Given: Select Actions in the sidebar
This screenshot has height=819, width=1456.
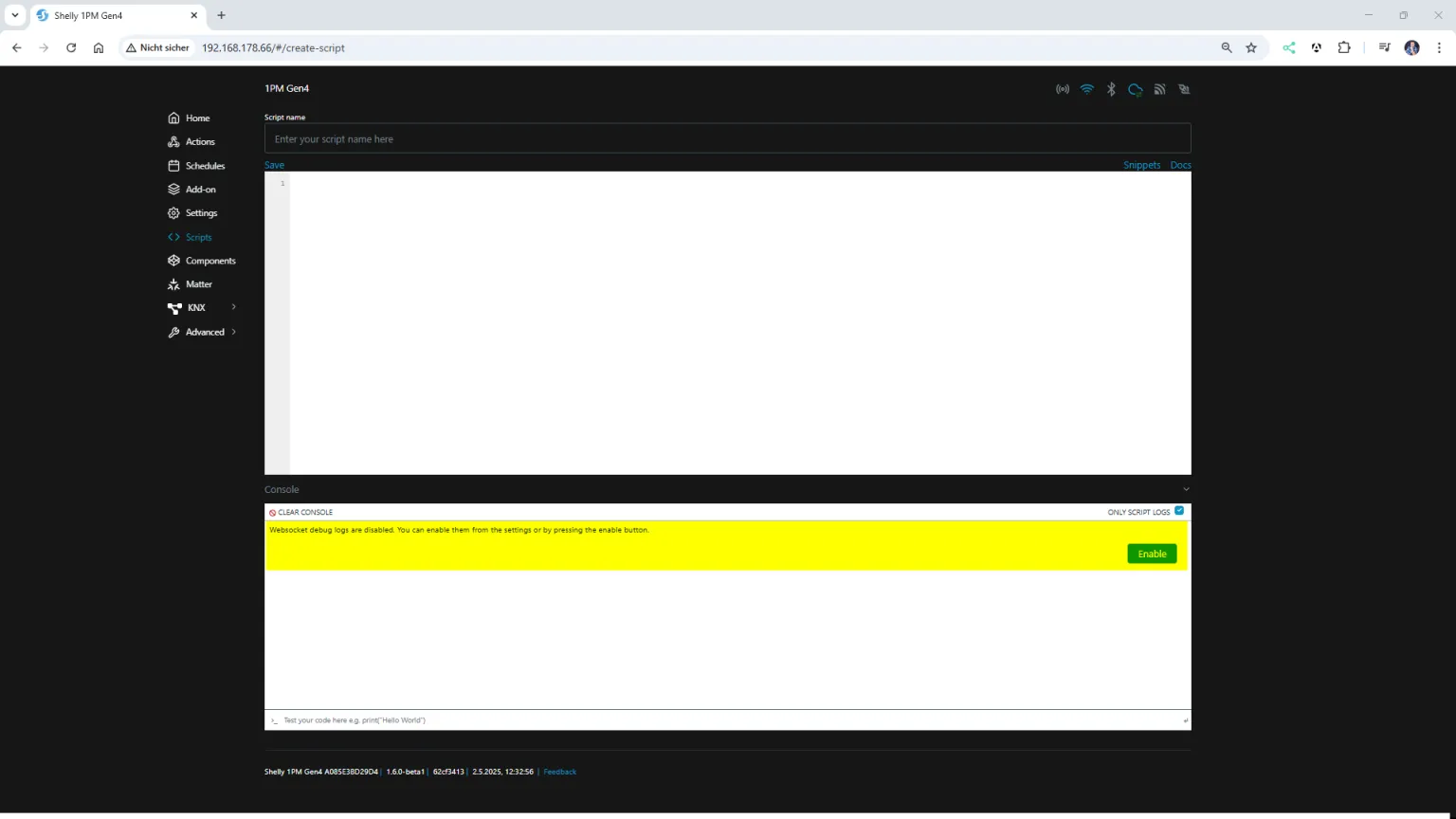Looking at the screenshot, I should click(x=199, y=141).
